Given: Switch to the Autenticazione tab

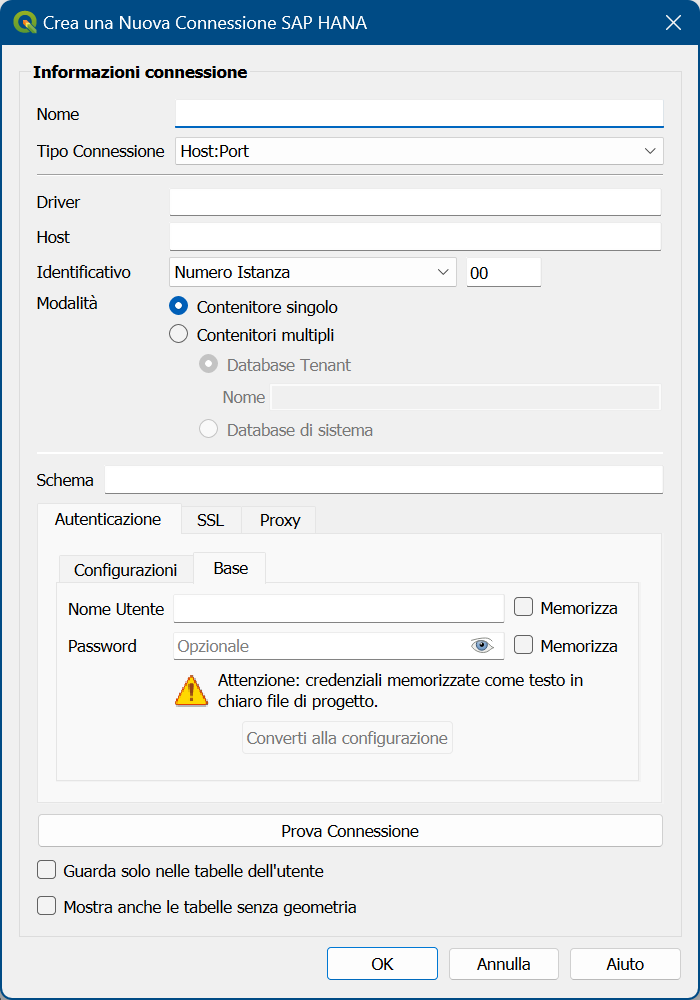Looking at the screenshot, I should (108, 520).
